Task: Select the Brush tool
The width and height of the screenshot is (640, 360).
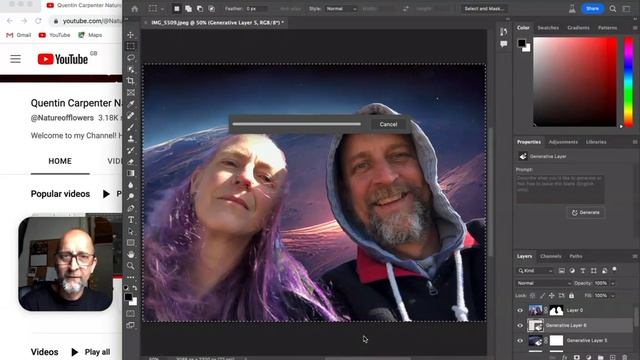Action: click(131, 127)
